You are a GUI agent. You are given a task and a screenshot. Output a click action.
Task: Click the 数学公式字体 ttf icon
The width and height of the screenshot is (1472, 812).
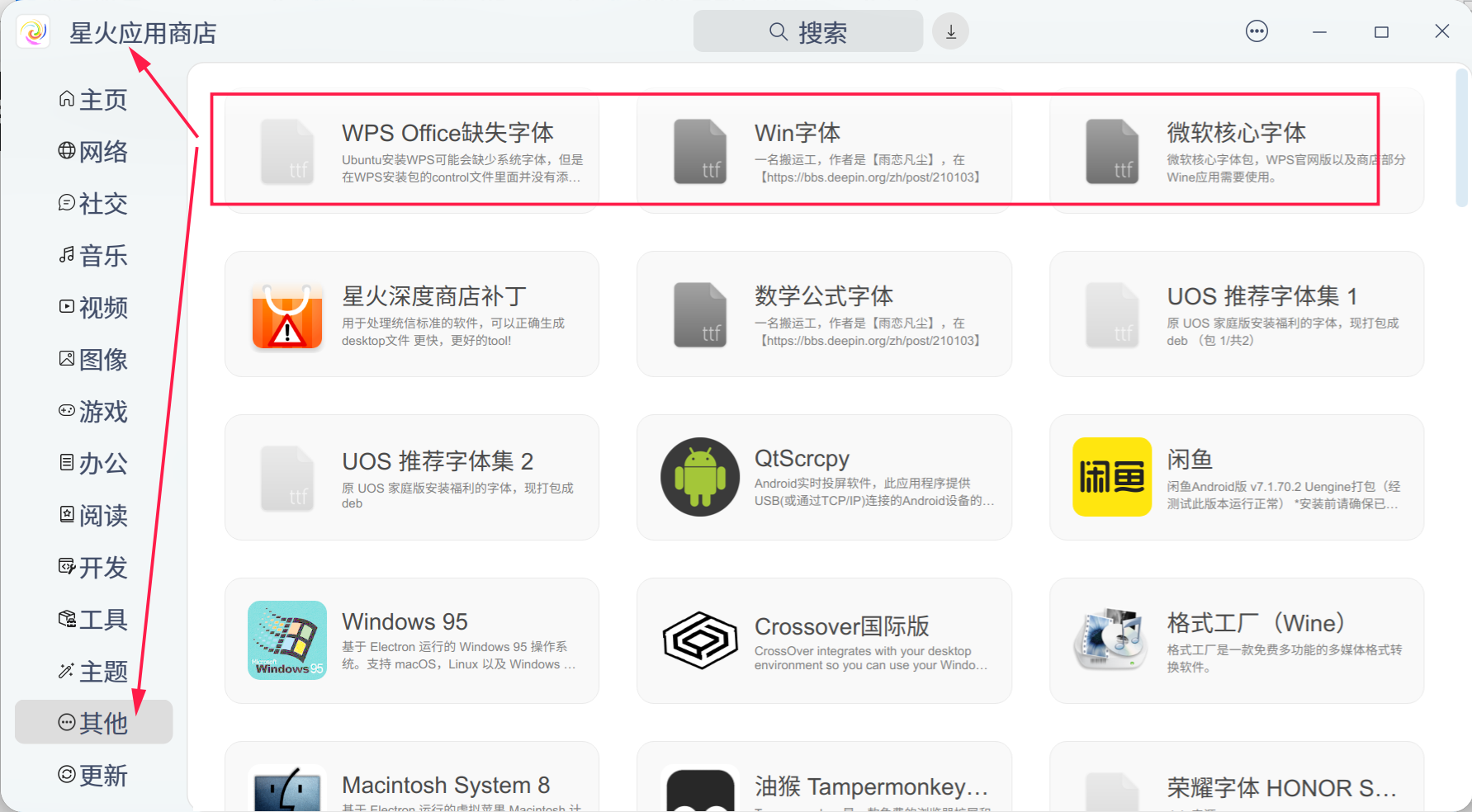click(x=700, y=314)
